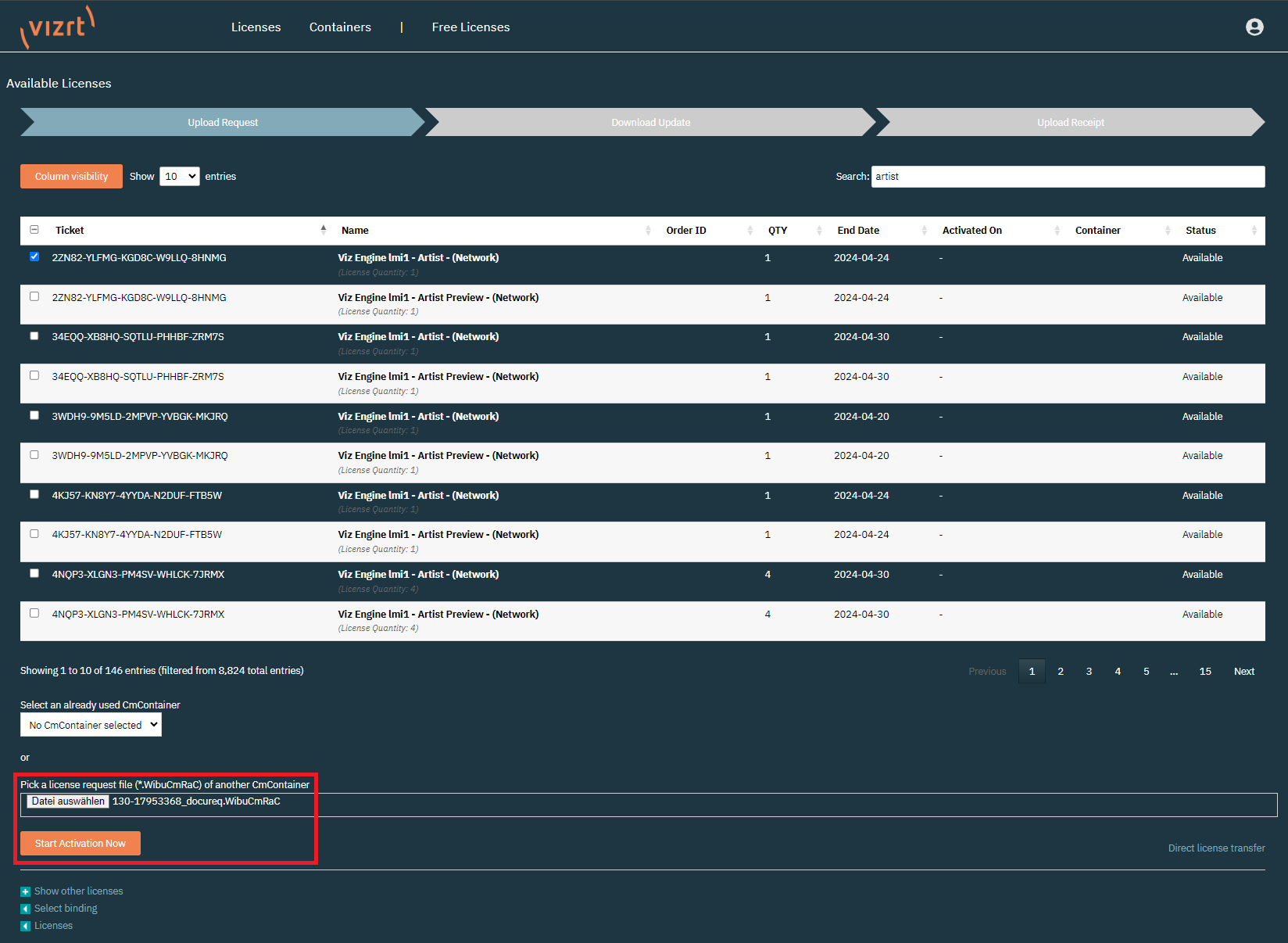
Task: Check the 34EQQ Artist Preview license checkbox
Action: pos(34,375)
